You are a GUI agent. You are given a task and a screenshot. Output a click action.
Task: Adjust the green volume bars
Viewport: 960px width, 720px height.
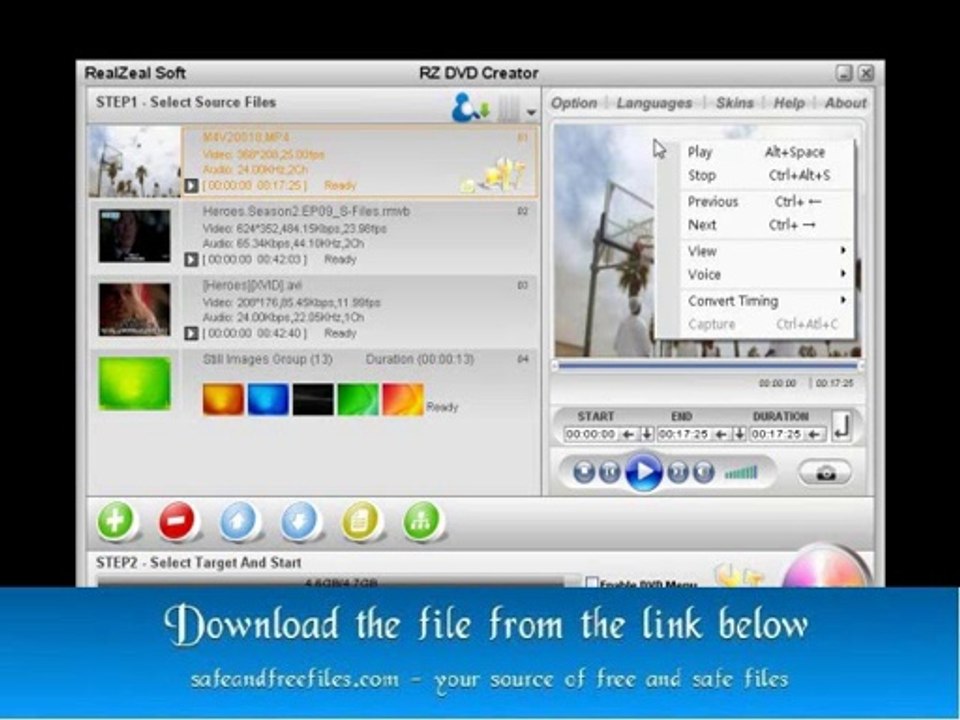coord(741,472)
